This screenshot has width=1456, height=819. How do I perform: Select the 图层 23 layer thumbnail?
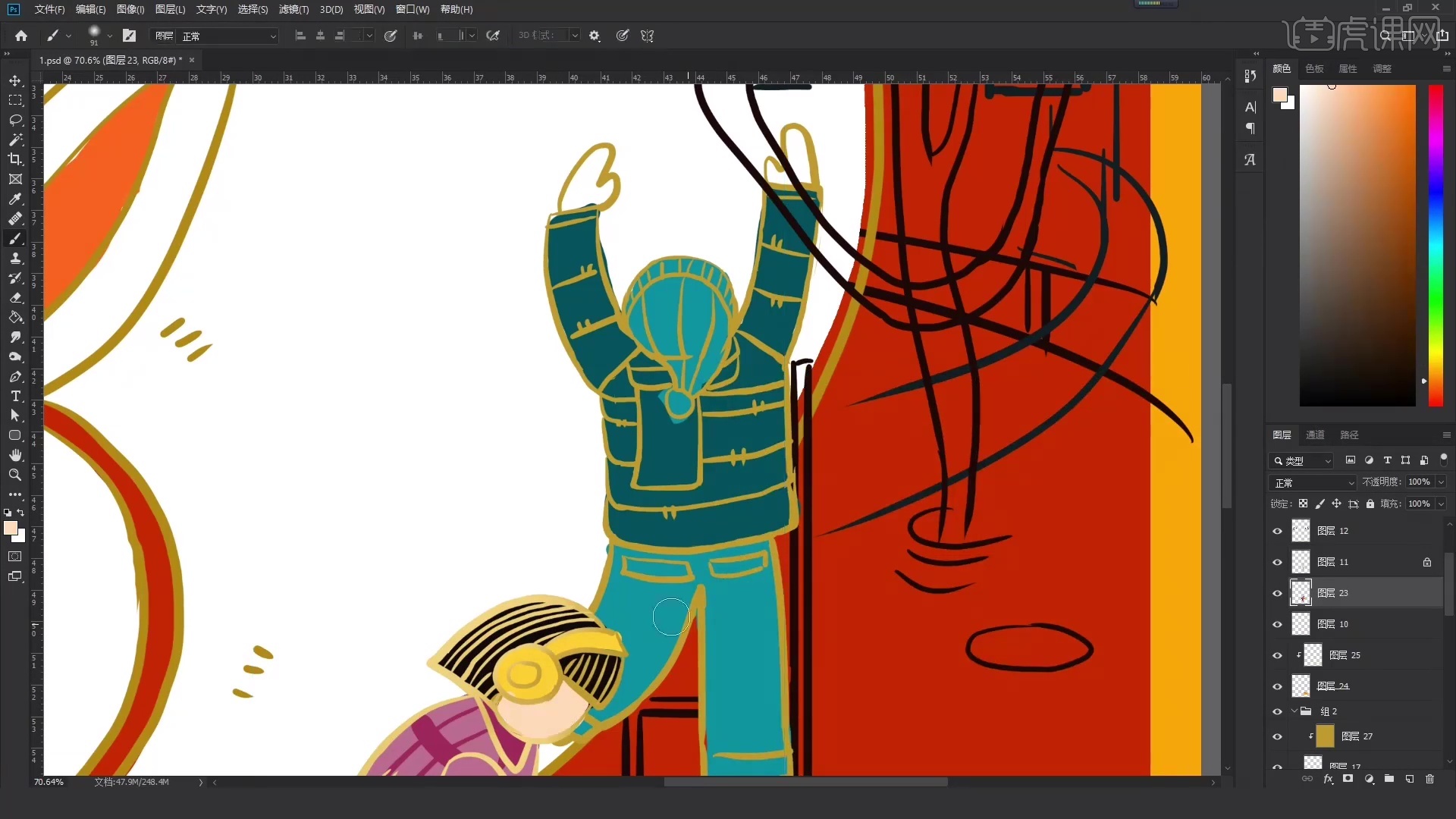pyautogui.click(x=1301, y=593)
